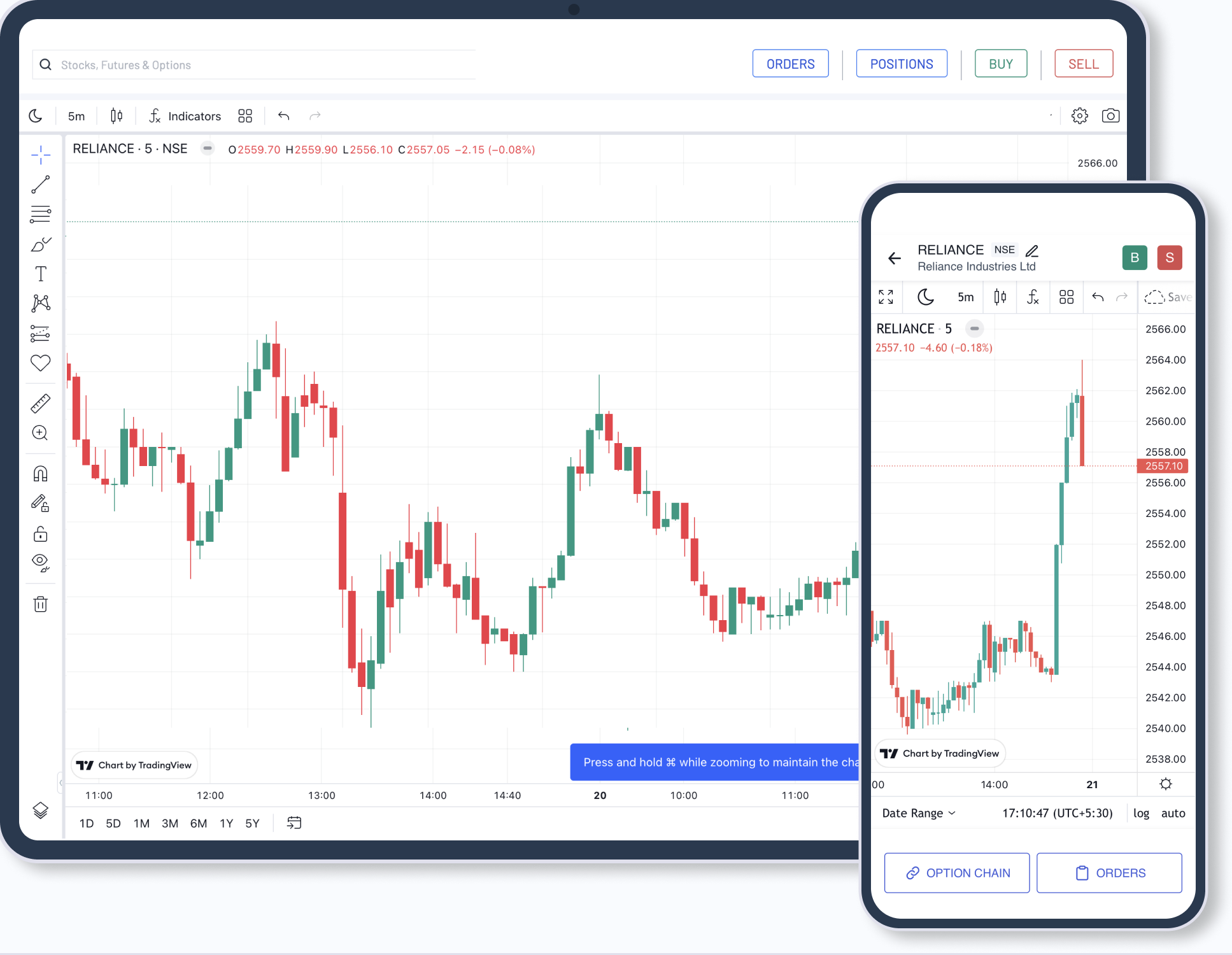Screen dimensions: 1232x955
Task: Toggle dark mode with the moon icon
Action: click(35, 115)
